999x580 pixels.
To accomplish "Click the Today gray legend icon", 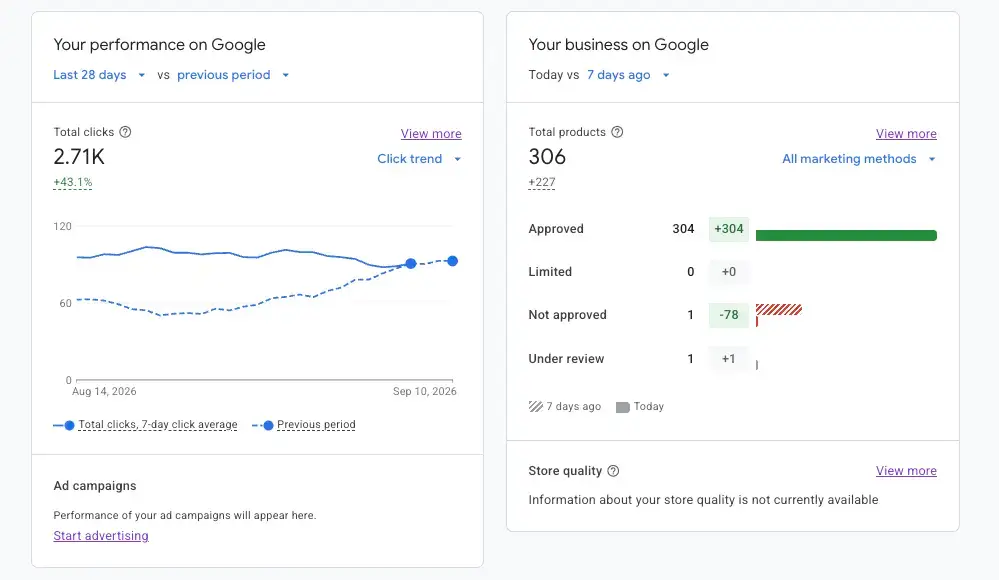I will click(x=622, y=407).
